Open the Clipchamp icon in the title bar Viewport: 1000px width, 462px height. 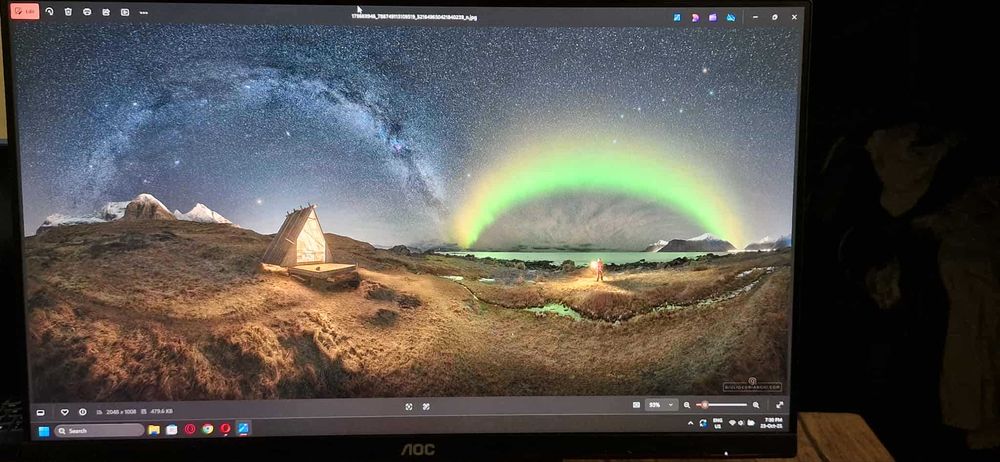tap(695, 17)
